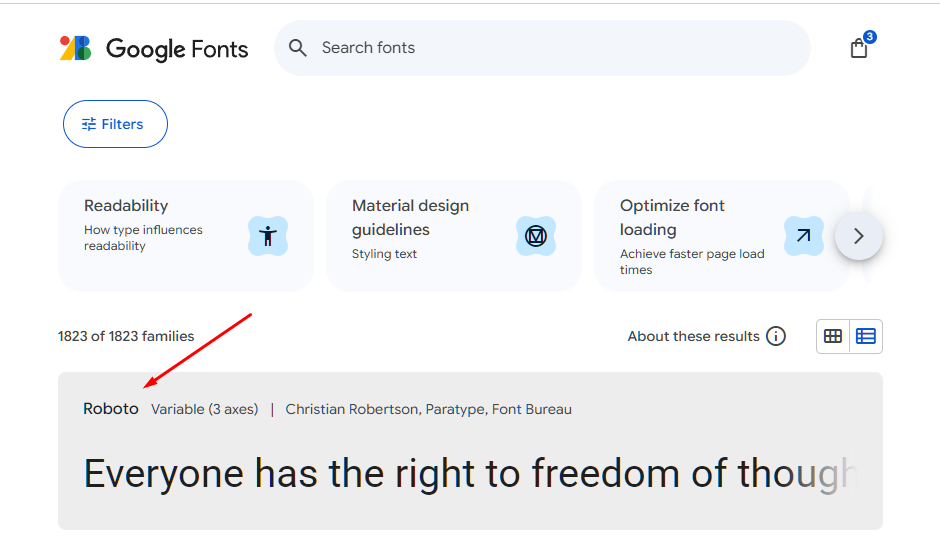Click the search magnifier icon
The width and height of the screenshot is (940, 555).
297,48
